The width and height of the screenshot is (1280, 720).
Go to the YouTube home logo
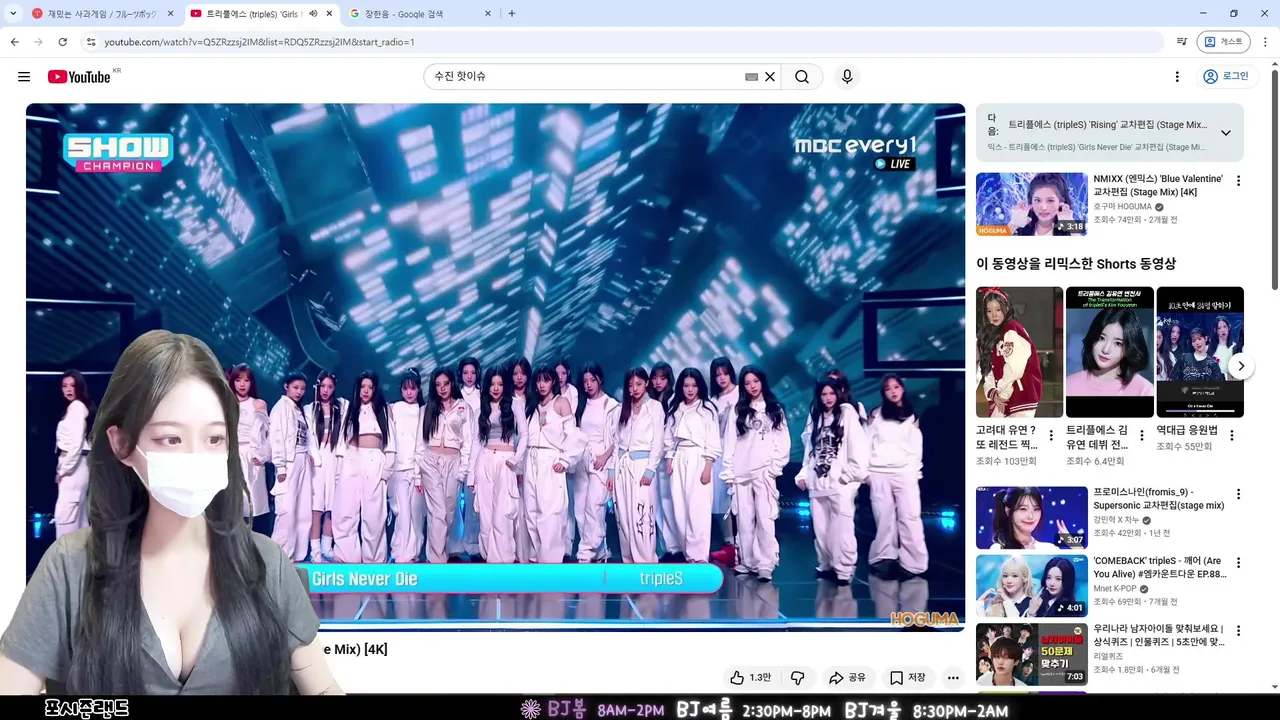[x=79, y=77]
